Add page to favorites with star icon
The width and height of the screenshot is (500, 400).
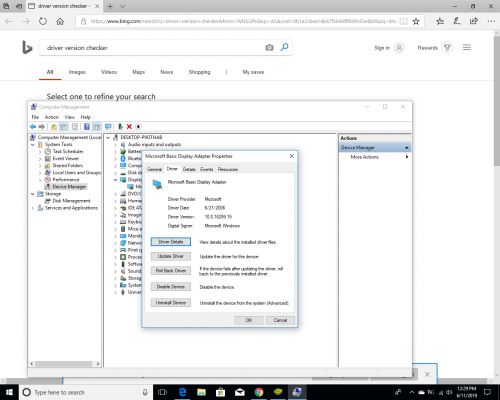click(x=416, y=21)
